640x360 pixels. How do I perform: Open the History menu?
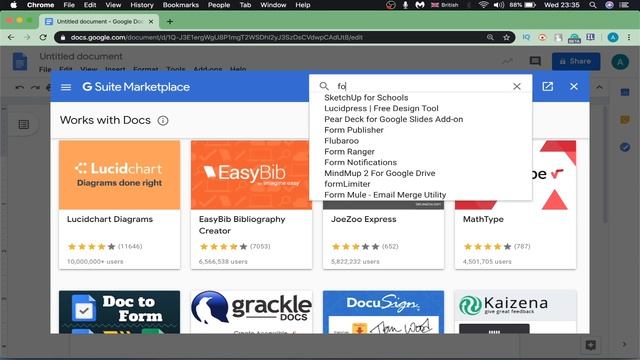[x=142, y=5]
